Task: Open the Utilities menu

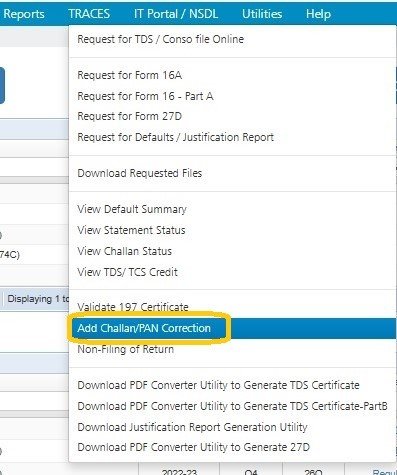Action: (x=262, y=14)
